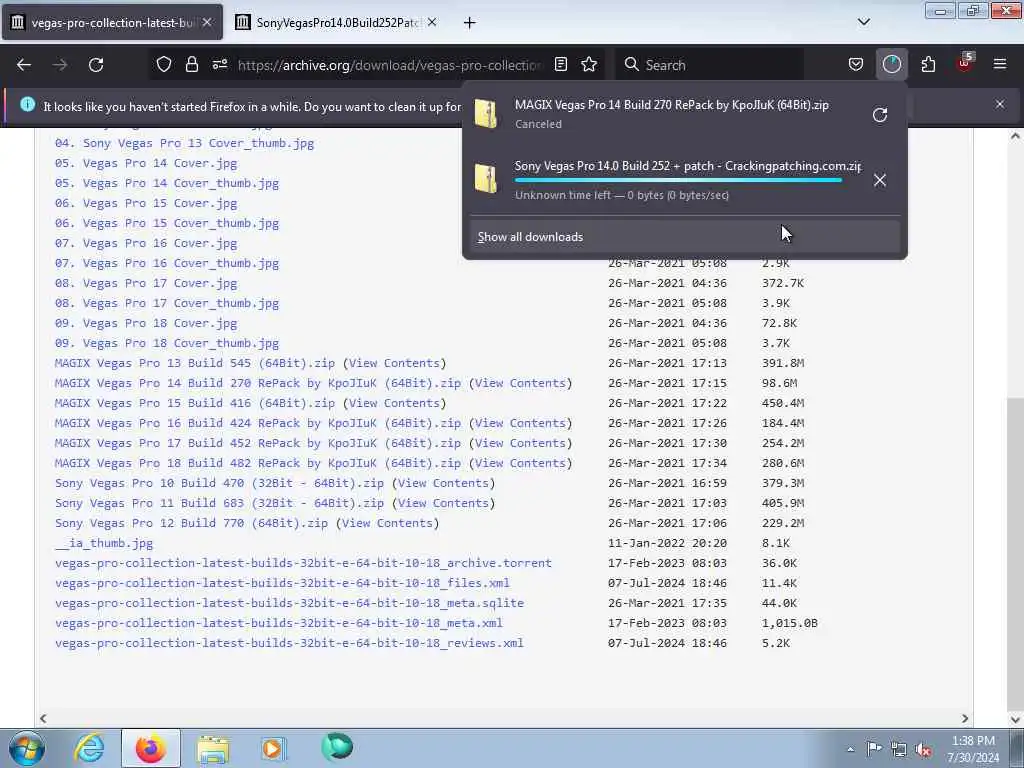This screenshot has width=1024, height=768.
Task: View Contents of Sony Vegas Pro 12 zip
Action: [387, 523]
